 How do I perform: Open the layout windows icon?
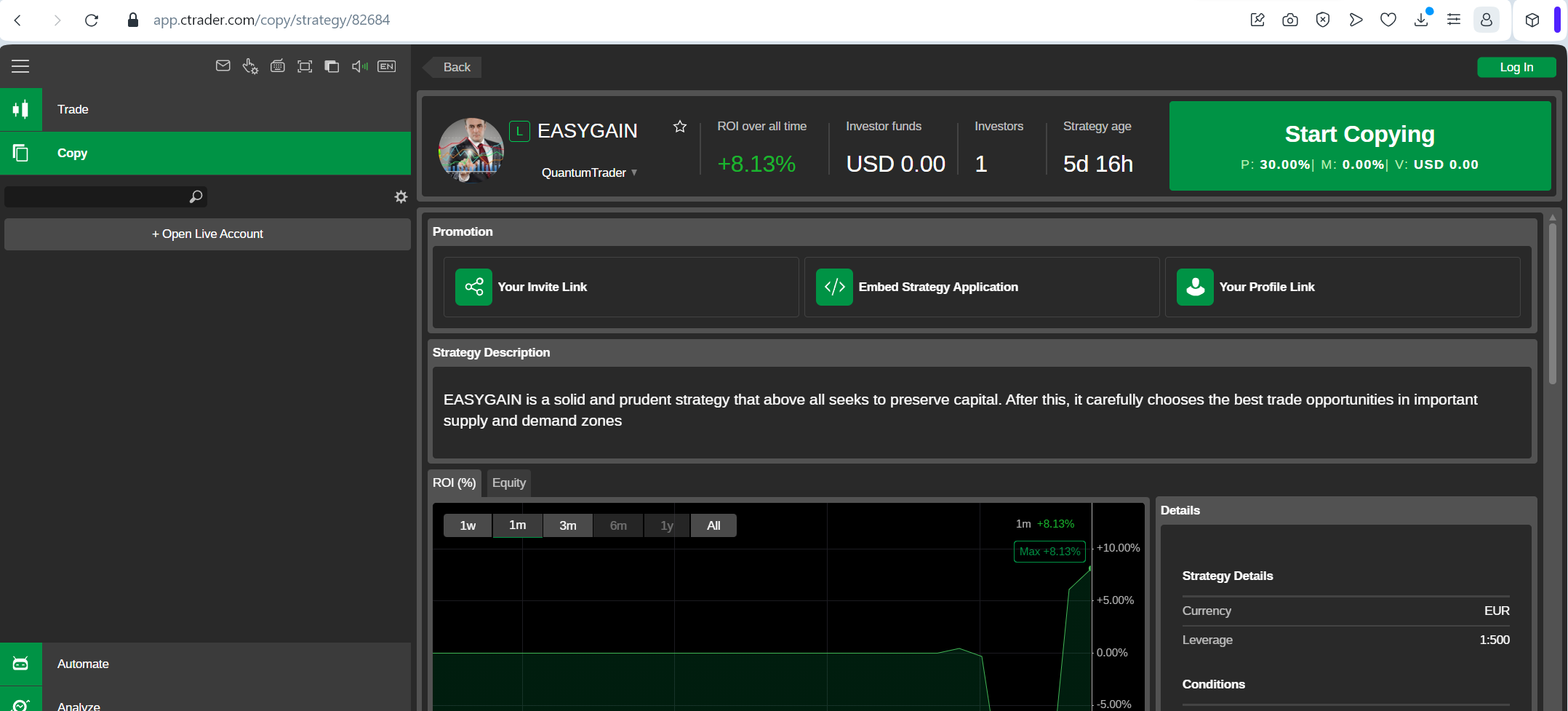click(x=332, y=66)
